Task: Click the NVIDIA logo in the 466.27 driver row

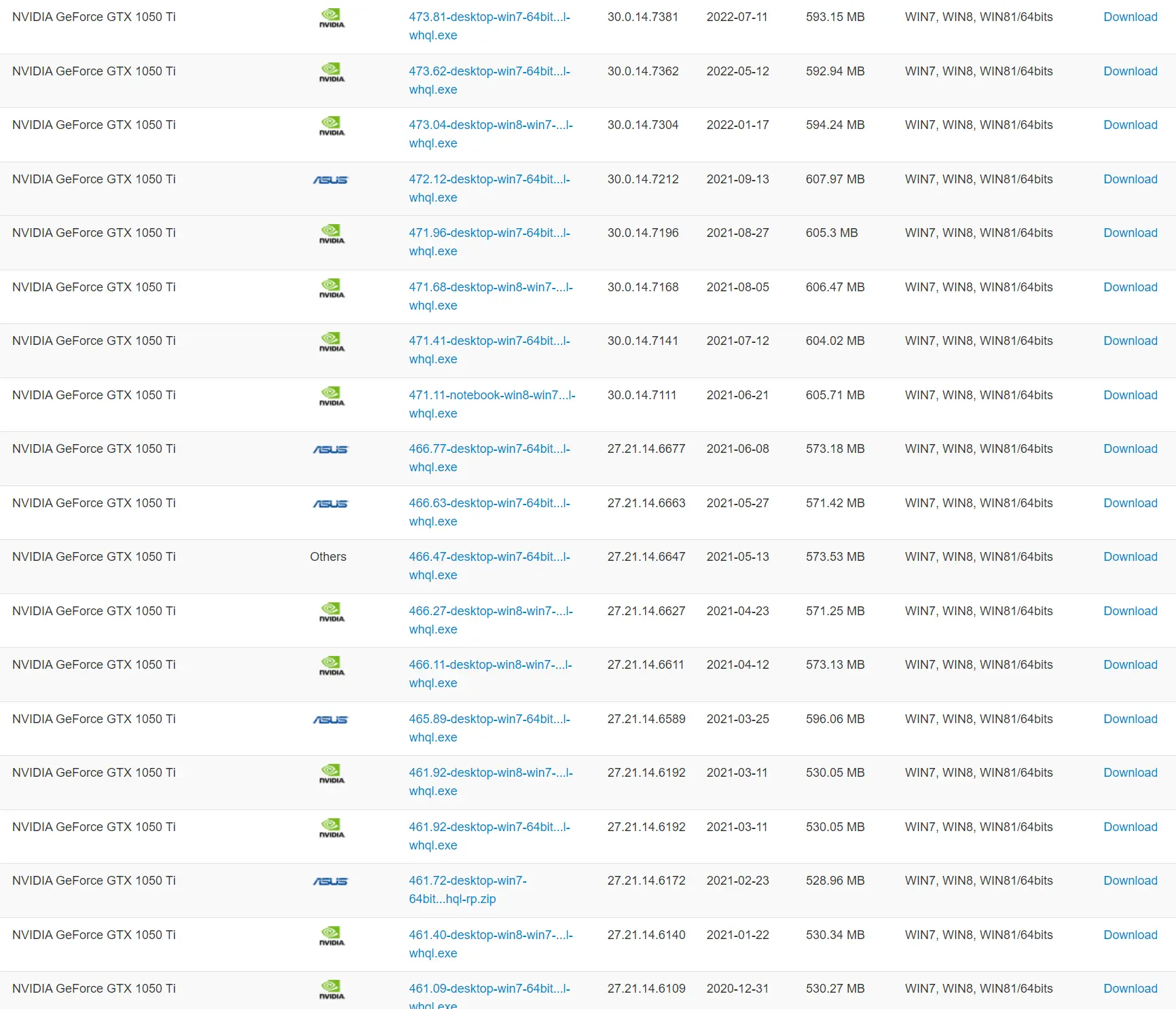Action: pos(331,612)
